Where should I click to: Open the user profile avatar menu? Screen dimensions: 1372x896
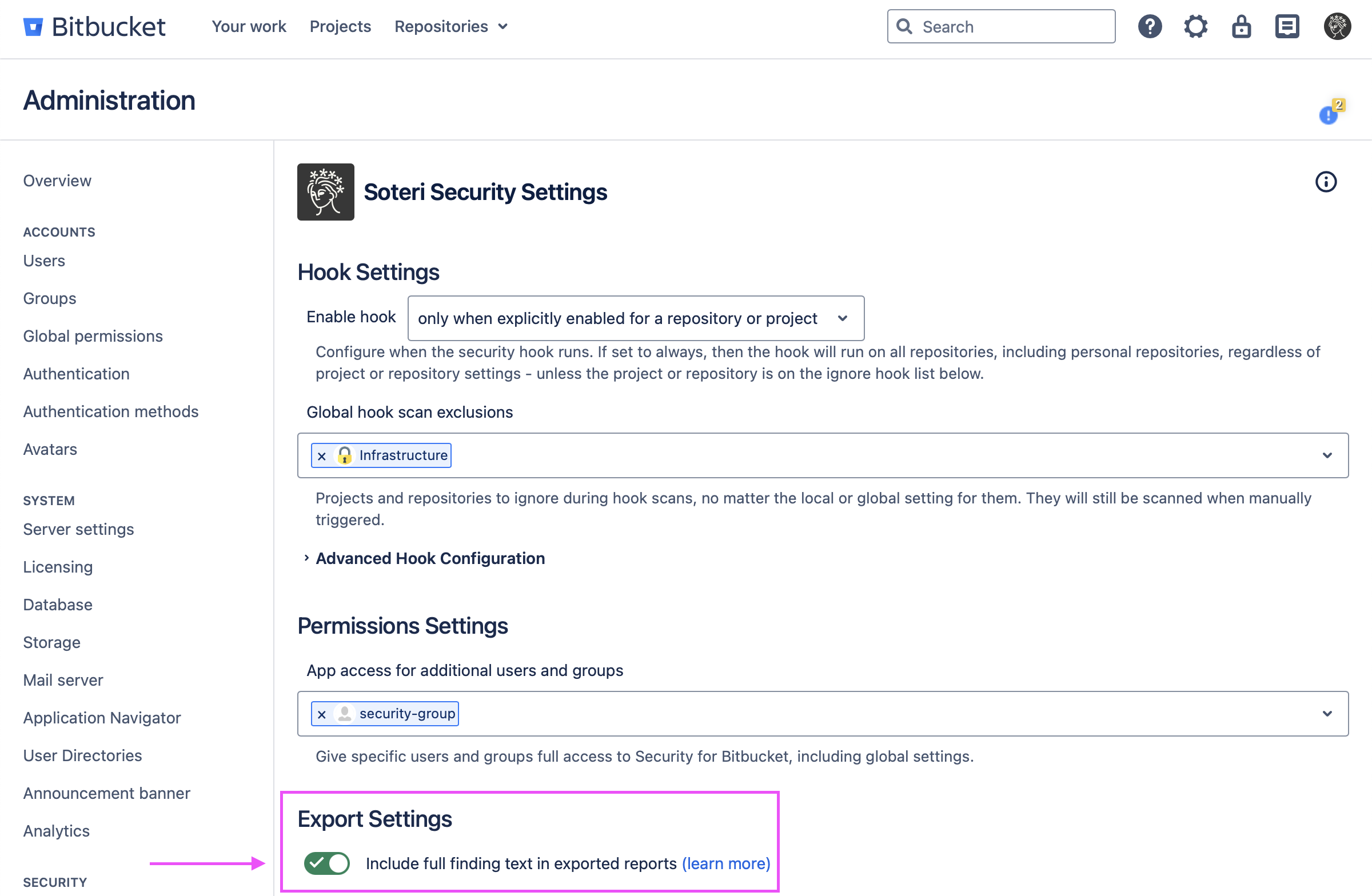[x=1337, y=26]
